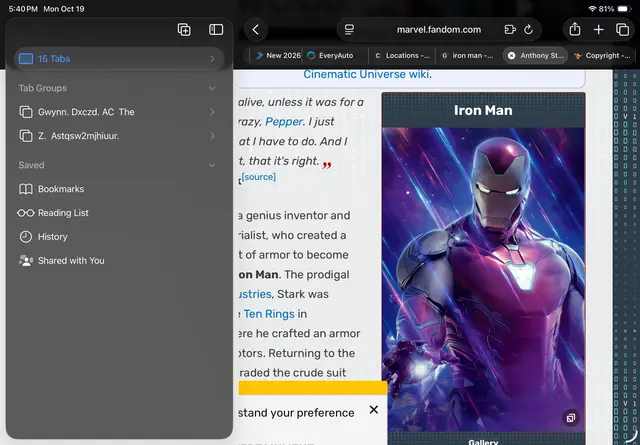Click the tab group icon beside Gwynn. Dxczd.
Screen dimensions: 640x445
pos(26,112)
